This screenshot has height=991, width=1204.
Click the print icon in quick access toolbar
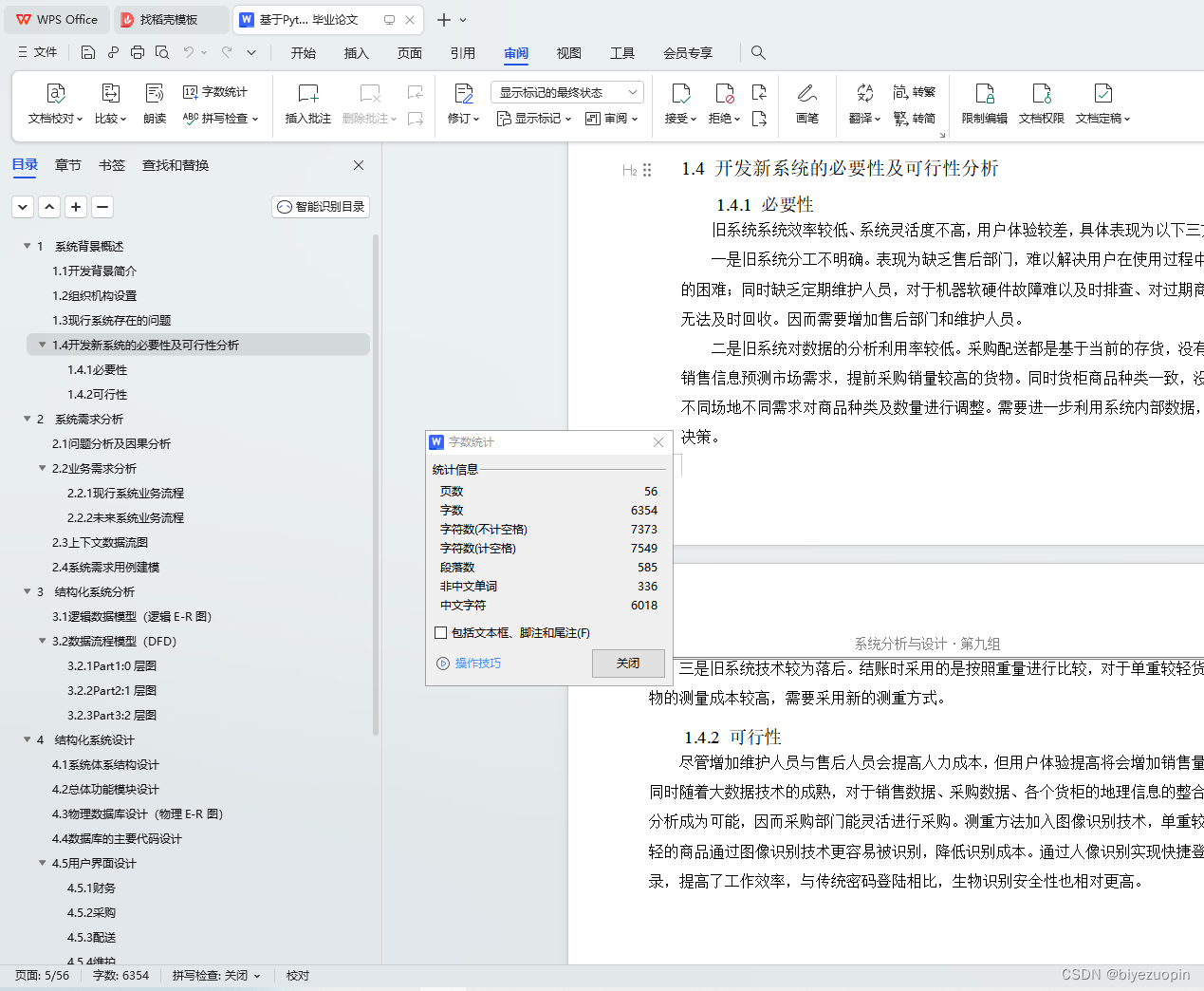(x=138, y=52)
